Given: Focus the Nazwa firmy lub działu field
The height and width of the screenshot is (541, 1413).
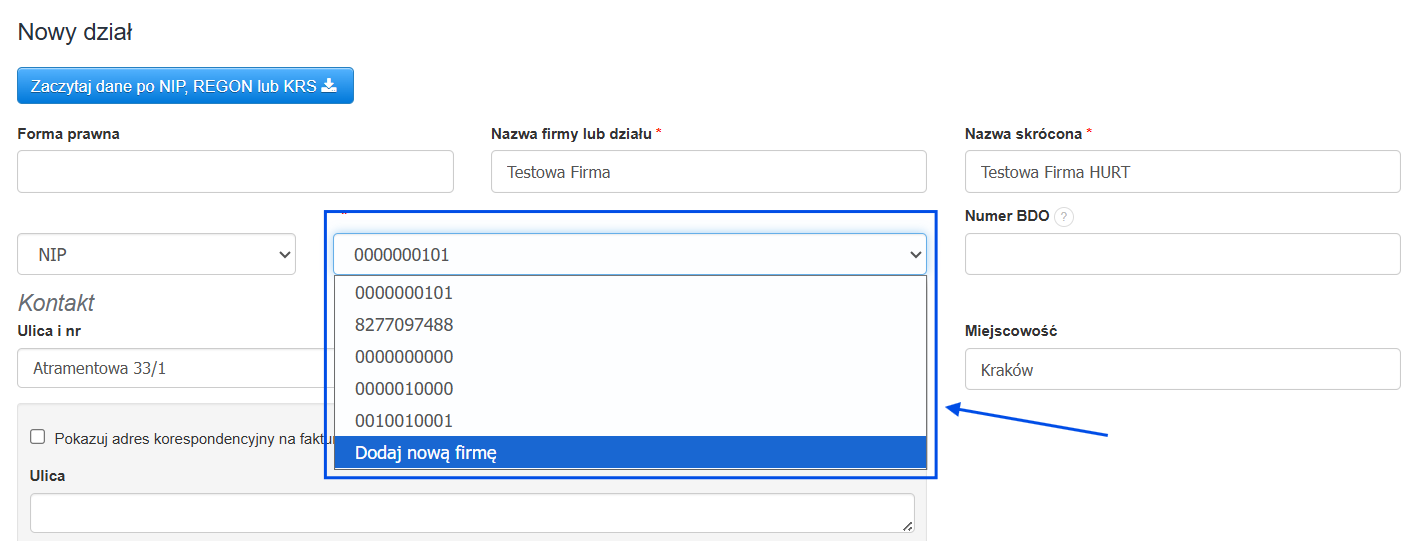Looking at the screenshot, I should [708, 172].
